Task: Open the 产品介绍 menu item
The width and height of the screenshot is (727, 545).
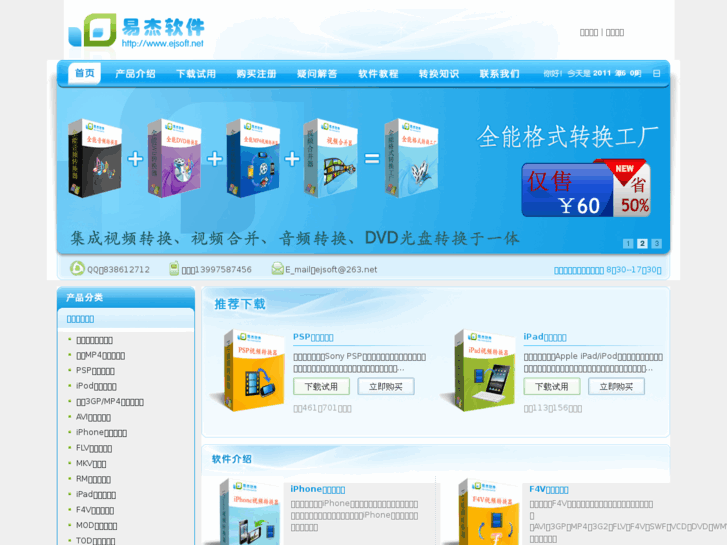Action: coord(135,74)
